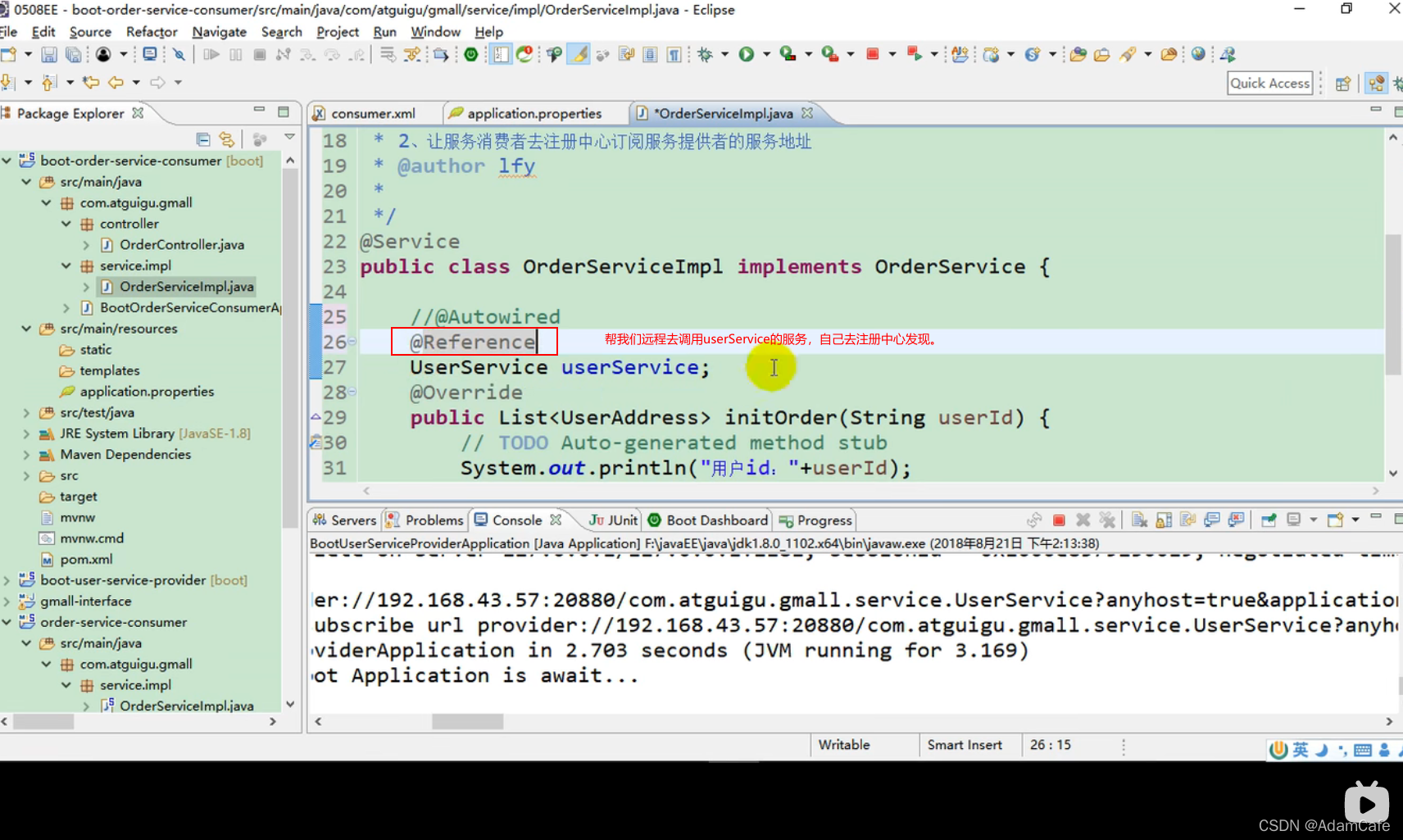Open the Debug button dropdown arrow

point(724,55)
